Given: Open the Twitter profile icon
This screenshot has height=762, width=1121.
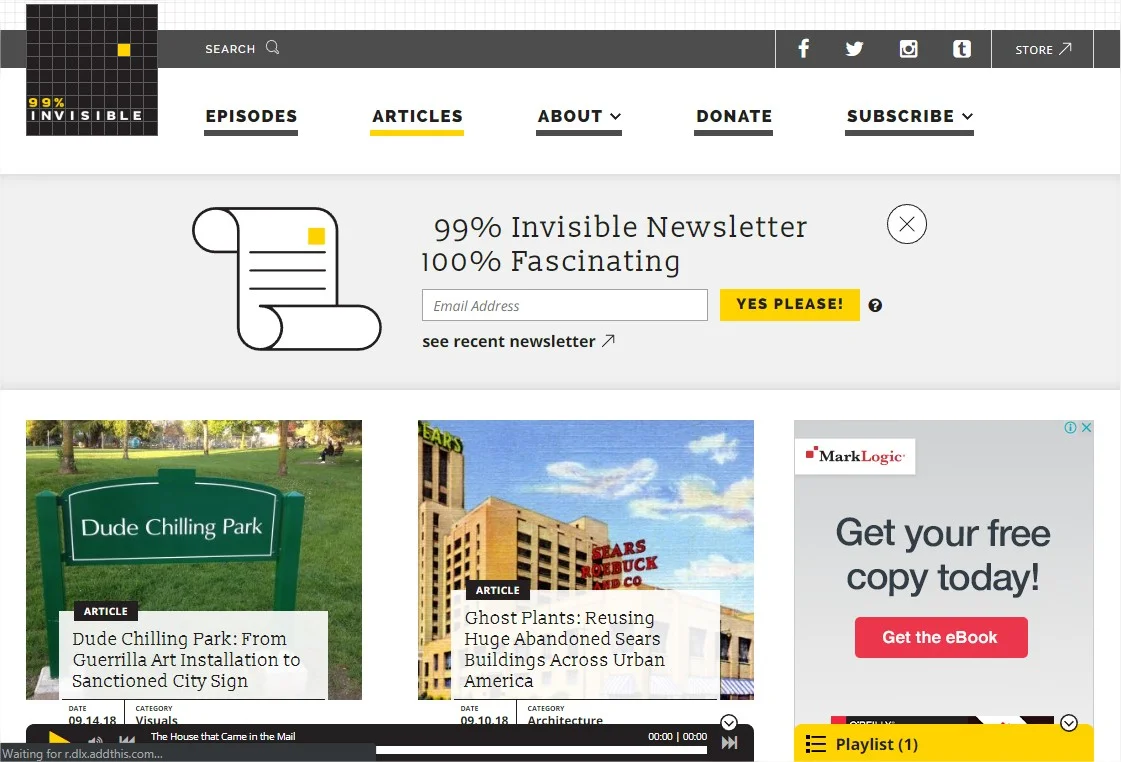Looking at the screenshot, I should (854, 49).
